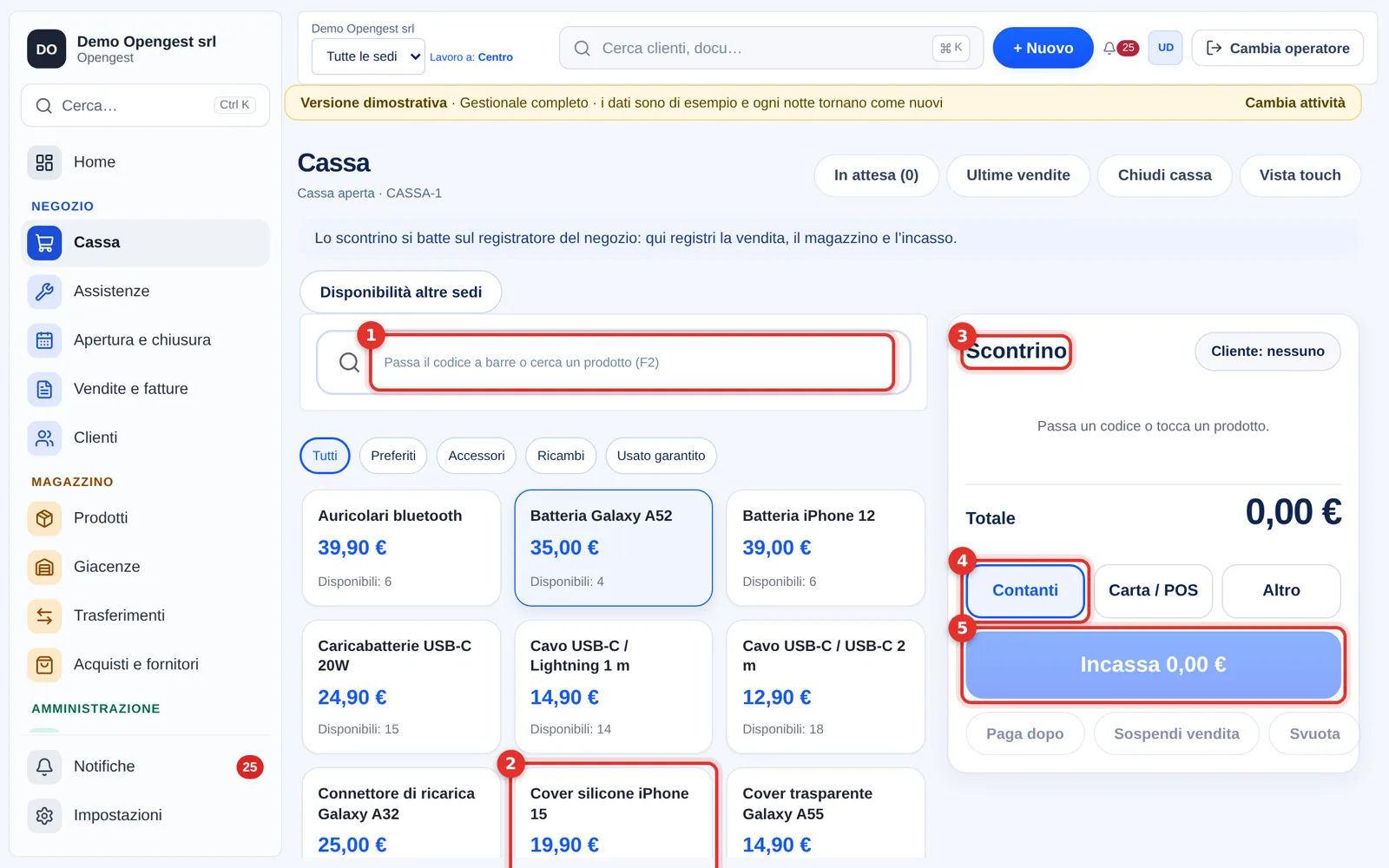
Task: Add Auricolari bluetooth product card
Action: pyautogui.click(x=401, y=548)
